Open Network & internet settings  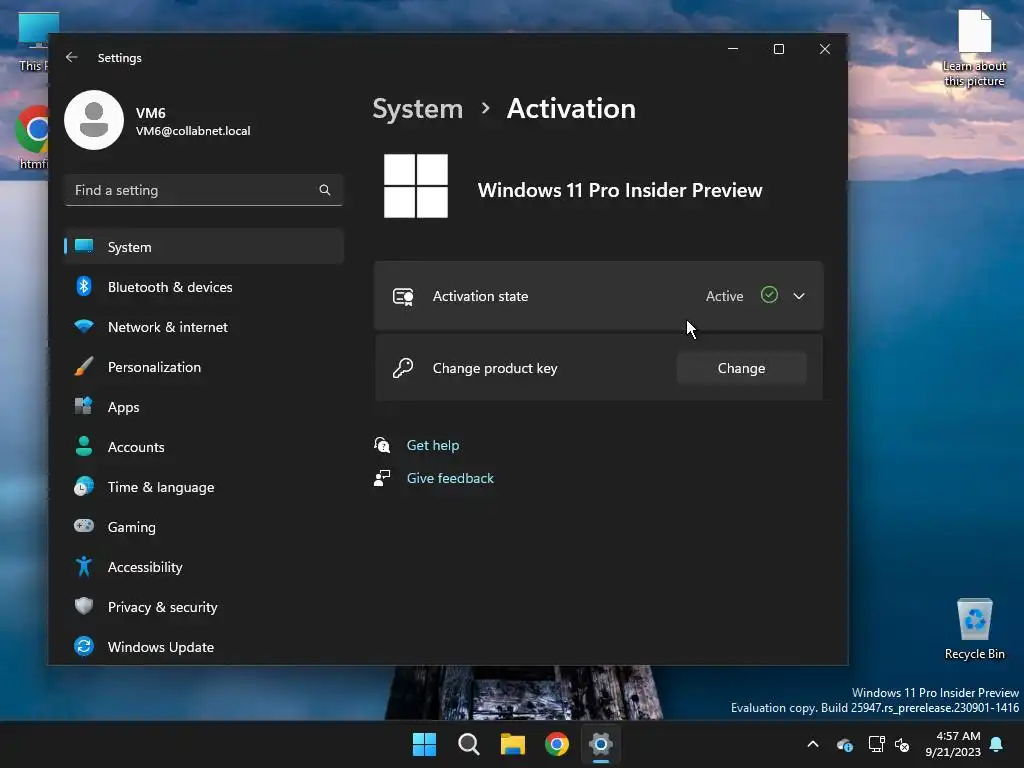coord(204,327)
